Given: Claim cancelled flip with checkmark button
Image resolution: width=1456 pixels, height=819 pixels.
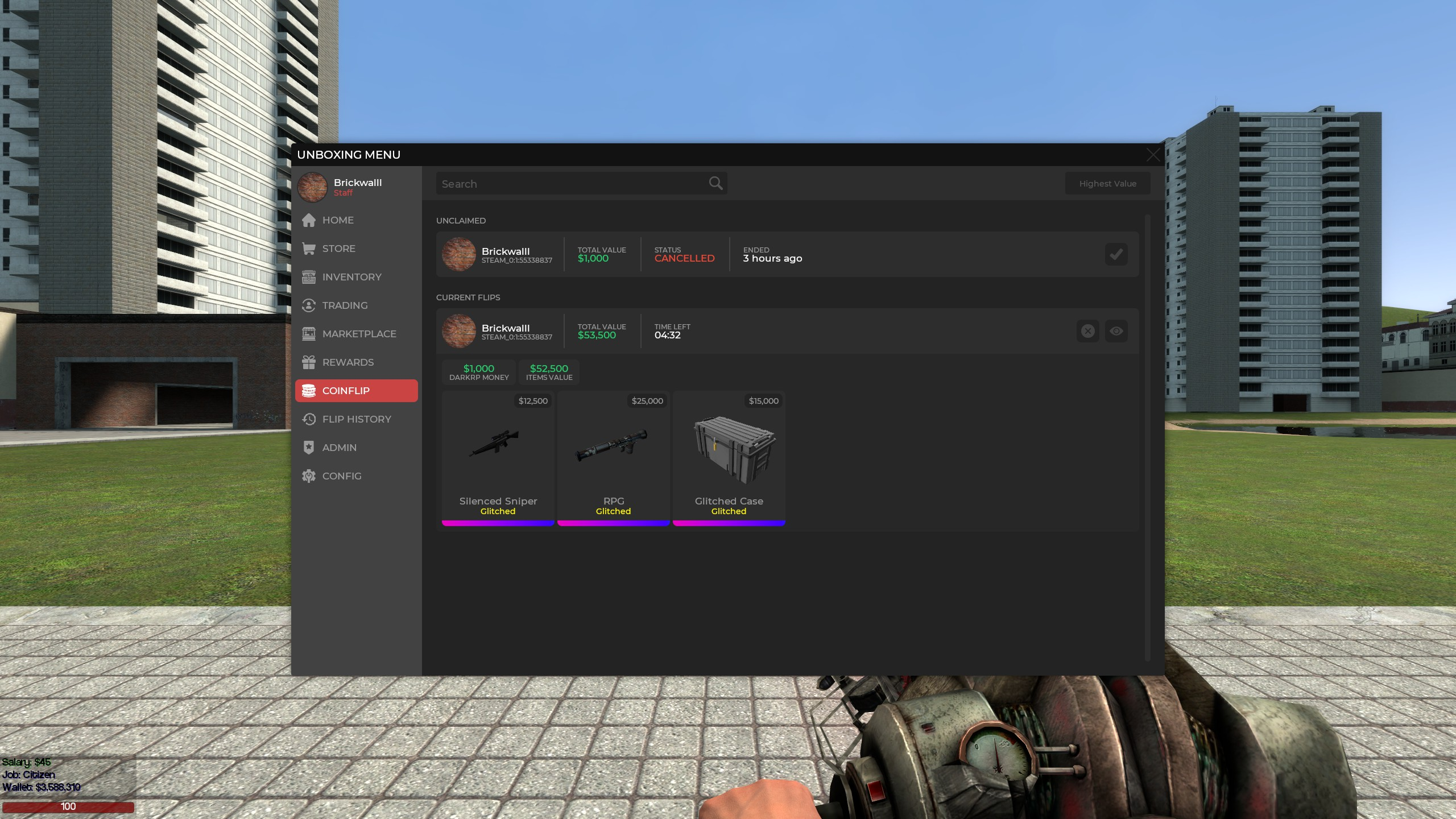Looking at the screenshot, I should click(1116, 254).
